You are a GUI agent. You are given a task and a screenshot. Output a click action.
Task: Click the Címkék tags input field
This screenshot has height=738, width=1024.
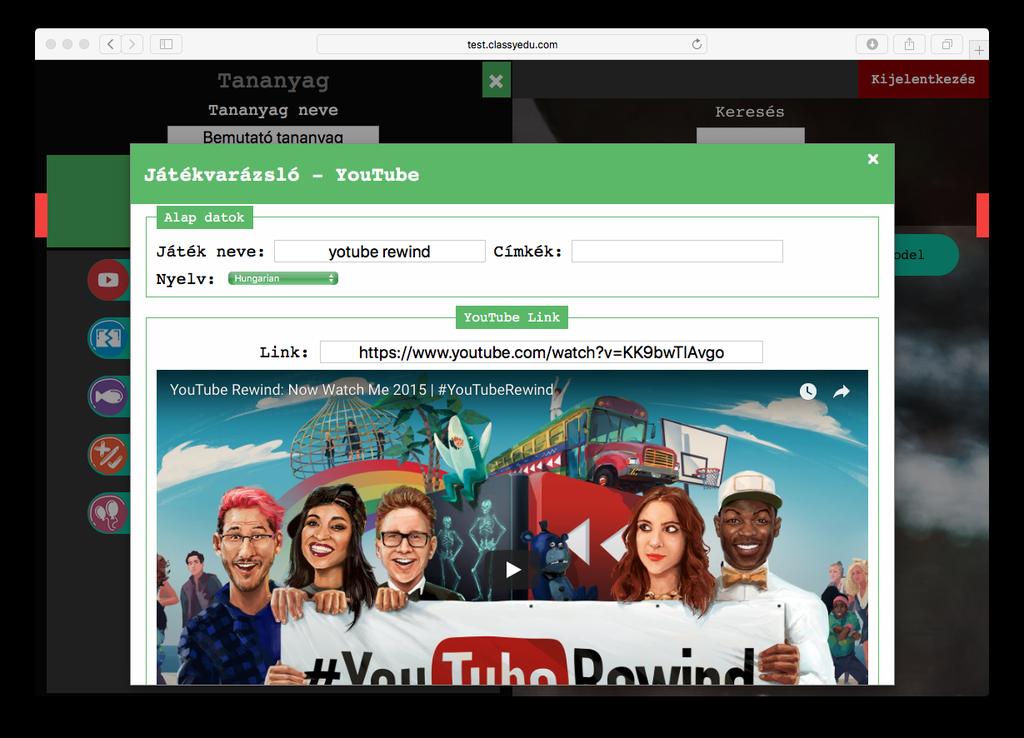[677, 251]
